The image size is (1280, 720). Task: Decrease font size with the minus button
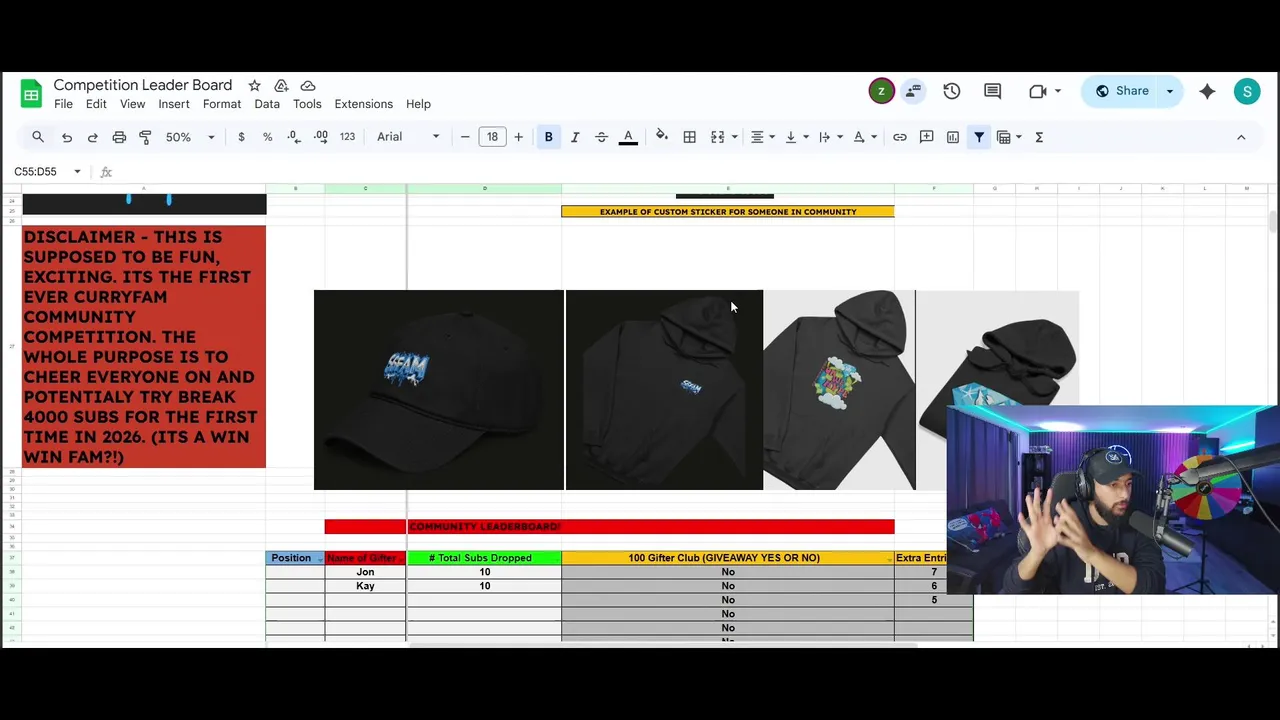[x=465, y=137]
